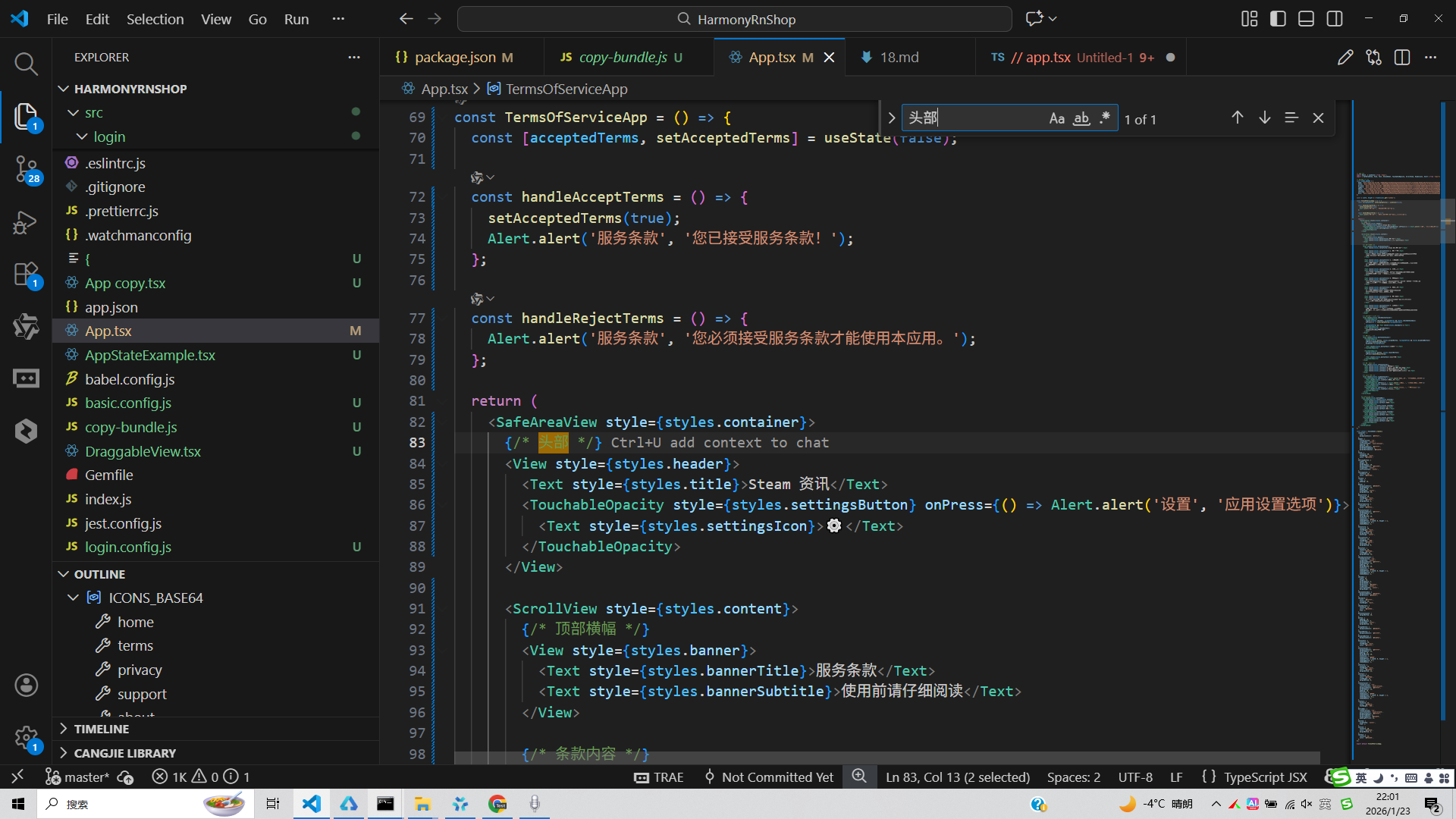Open the DraggableView.tsx file in explorer
Image resolution: width=1456 pixels, height=819 pixels.
point(143,451)
